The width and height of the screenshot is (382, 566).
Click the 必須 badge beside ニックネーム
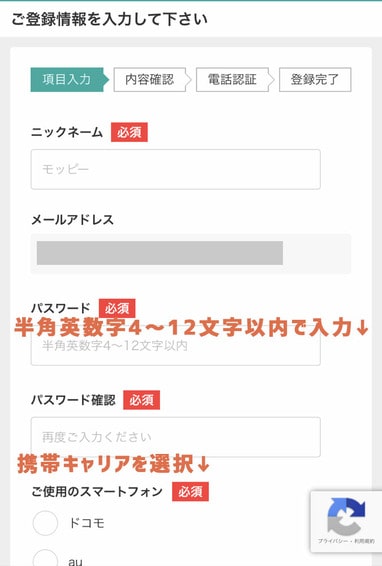click(x=129, y=132)
